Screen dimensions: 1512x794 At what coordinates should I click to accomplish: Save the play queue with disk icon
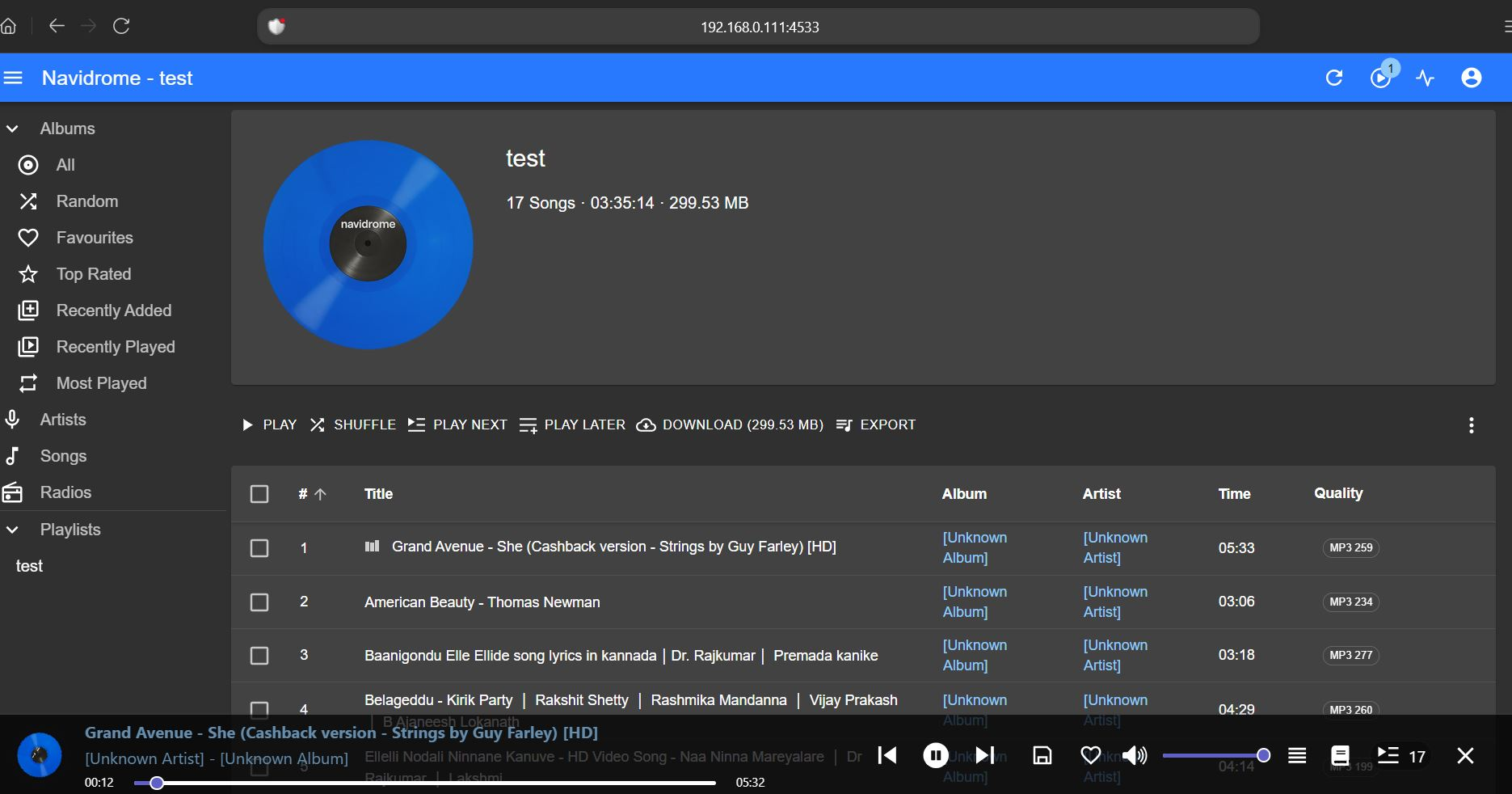1042,755
